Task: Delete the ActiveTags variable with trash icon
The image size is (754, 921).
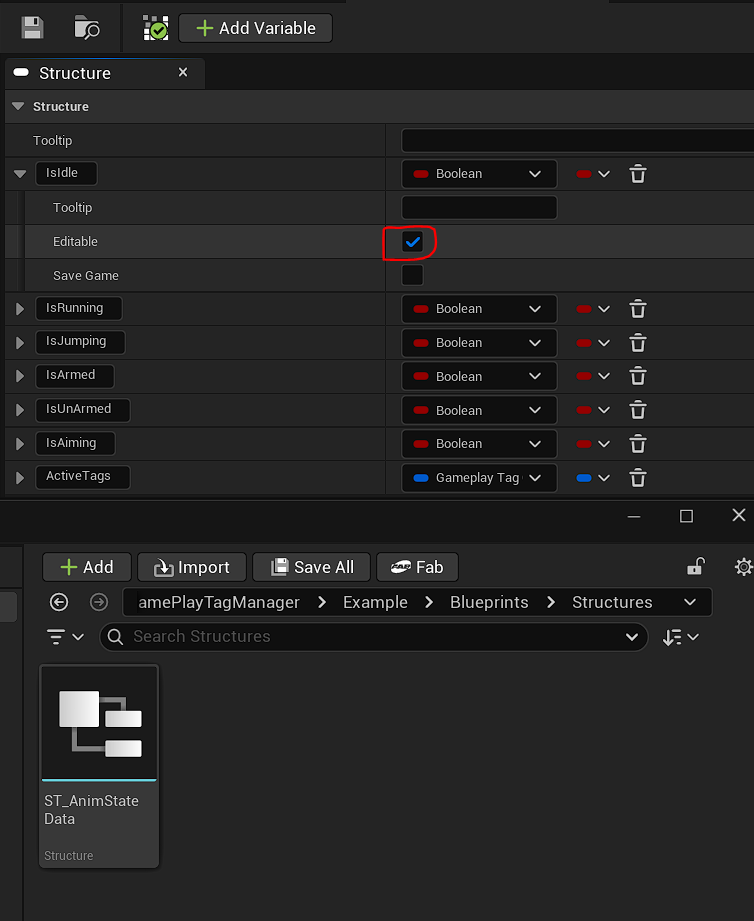Action: tap(638, 478)
